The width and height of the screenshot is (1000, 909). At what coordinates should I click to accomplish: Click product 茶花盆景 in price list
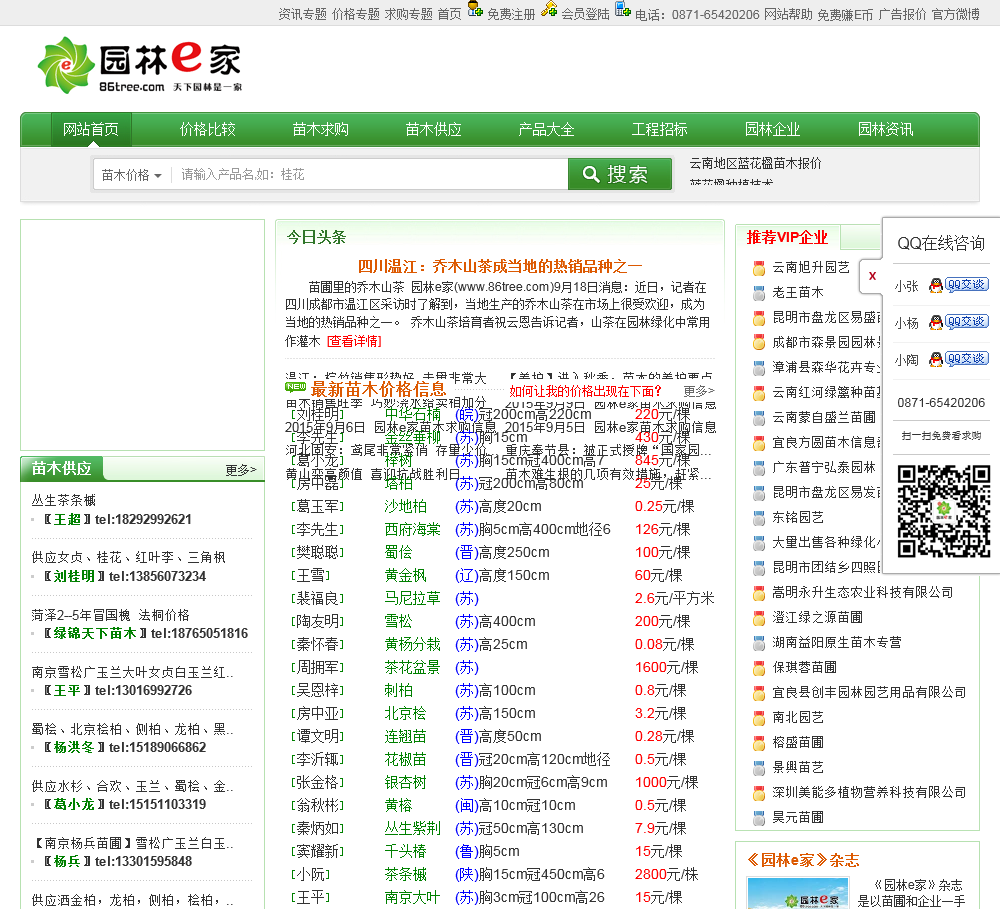[x=412, y=667]
